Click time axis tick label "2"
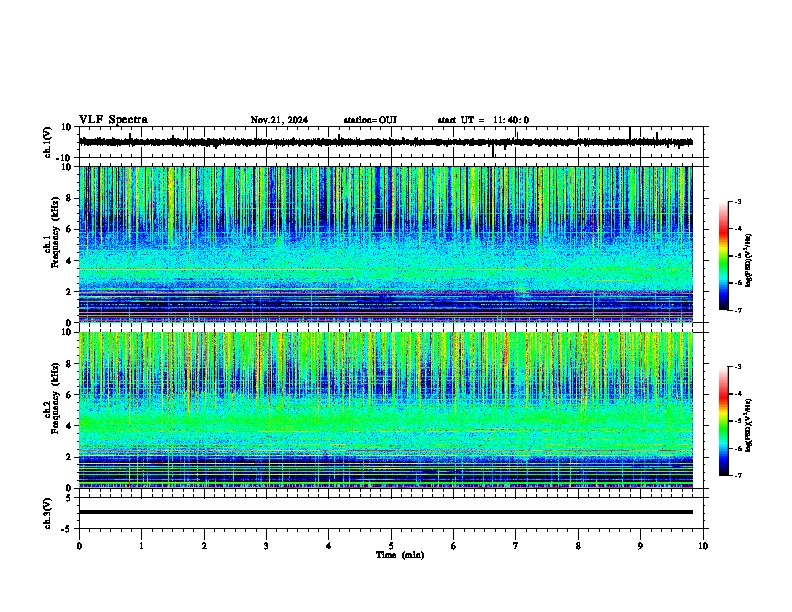The image size is (792, 612). click(x=204, y=546)
